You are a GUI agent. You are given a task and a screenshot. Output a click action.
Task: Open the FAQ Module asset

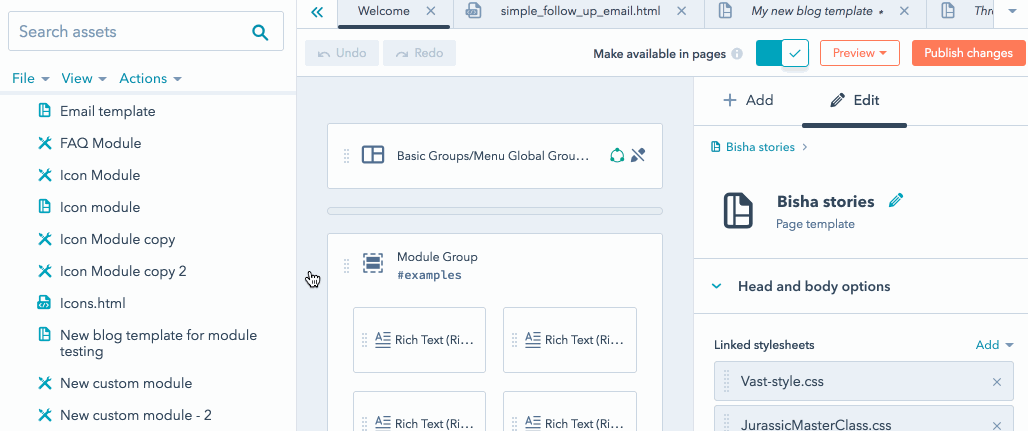[100, 143]
